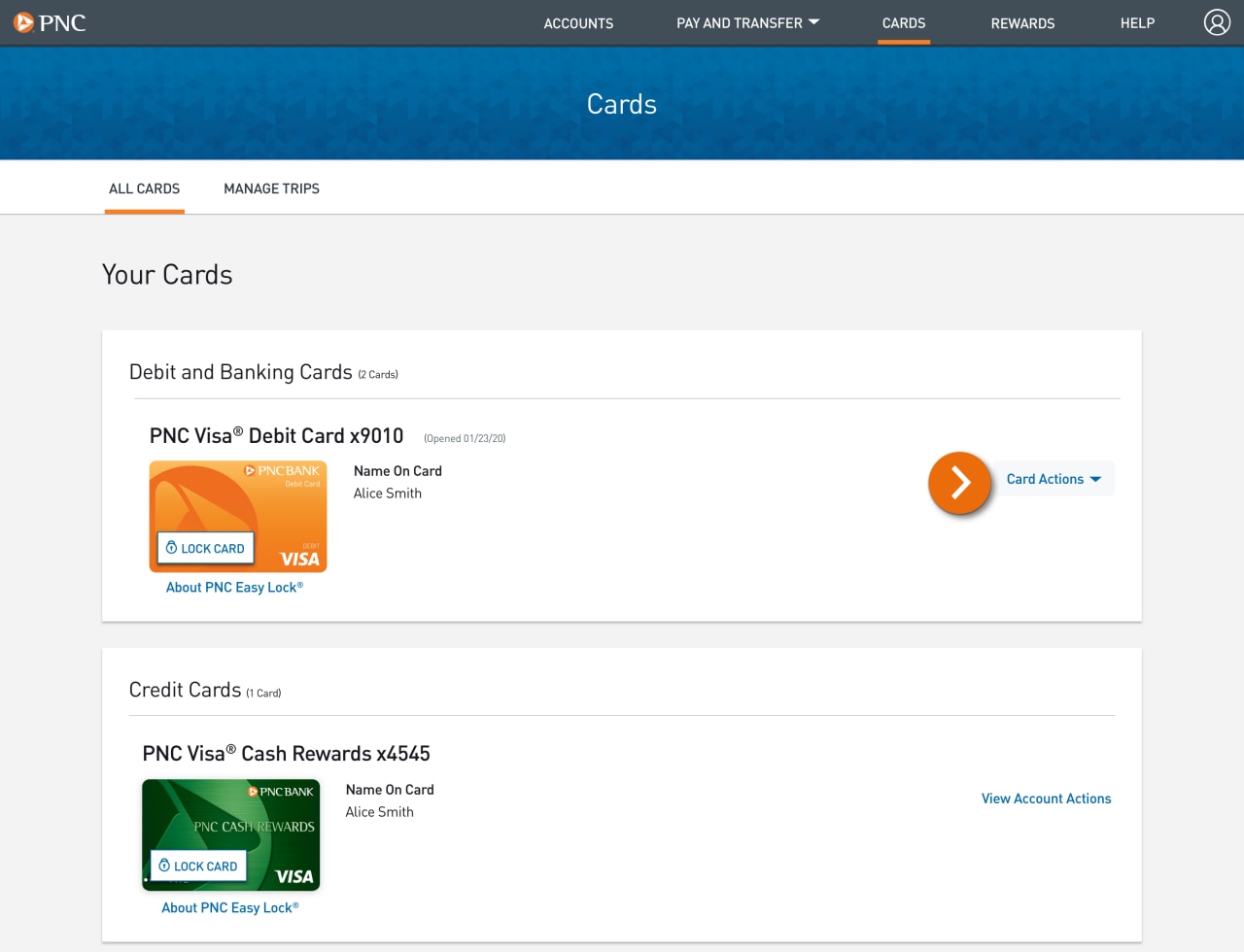Click the PNC logo in the header
1244x952 pixels.
pyautogui.click(x=49, y=22)
